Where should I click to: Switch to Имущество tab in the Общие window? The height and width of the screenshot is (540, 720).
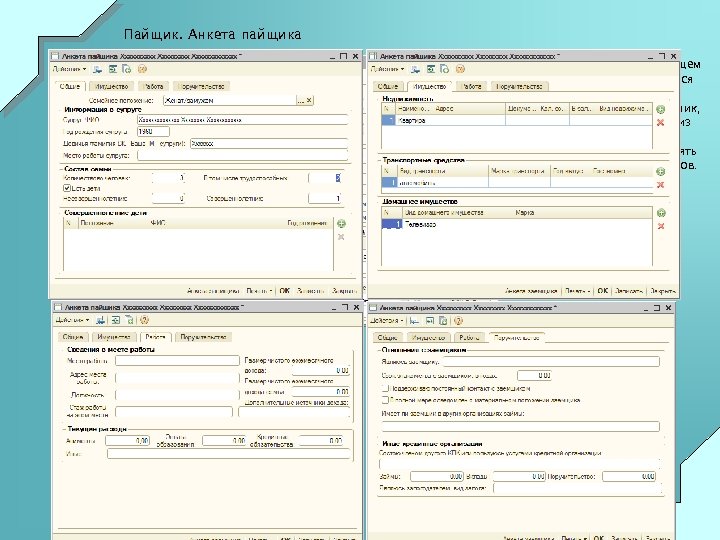click(112, 86)
